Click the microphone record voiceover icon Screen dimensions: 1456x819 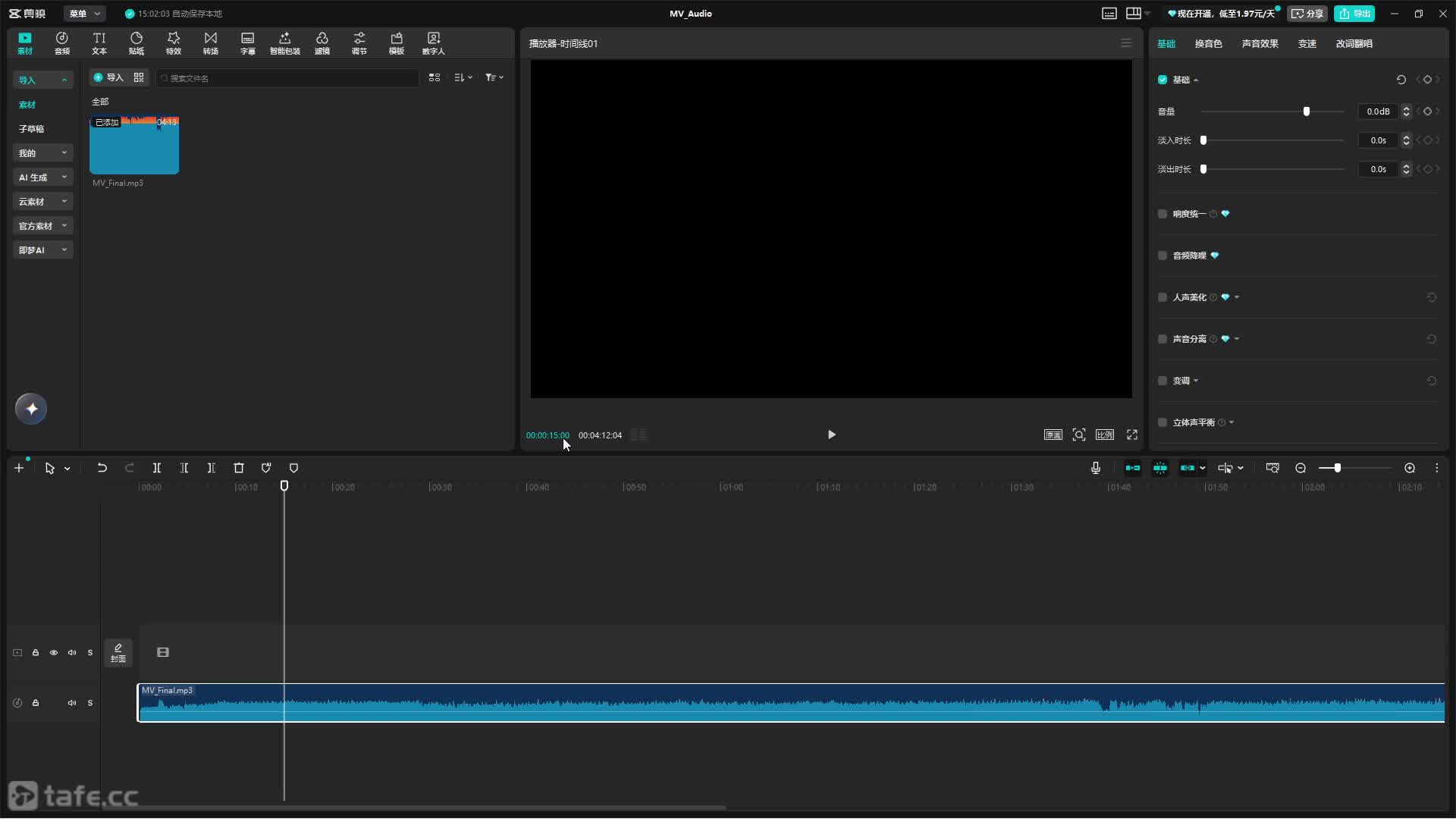tap(1096, 469)
